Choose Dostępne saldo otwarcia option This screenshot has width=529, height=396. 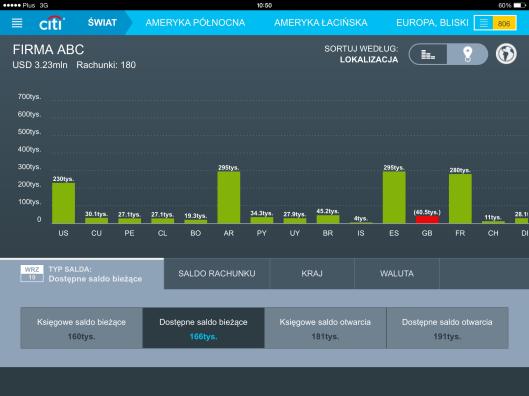[447, 328]
